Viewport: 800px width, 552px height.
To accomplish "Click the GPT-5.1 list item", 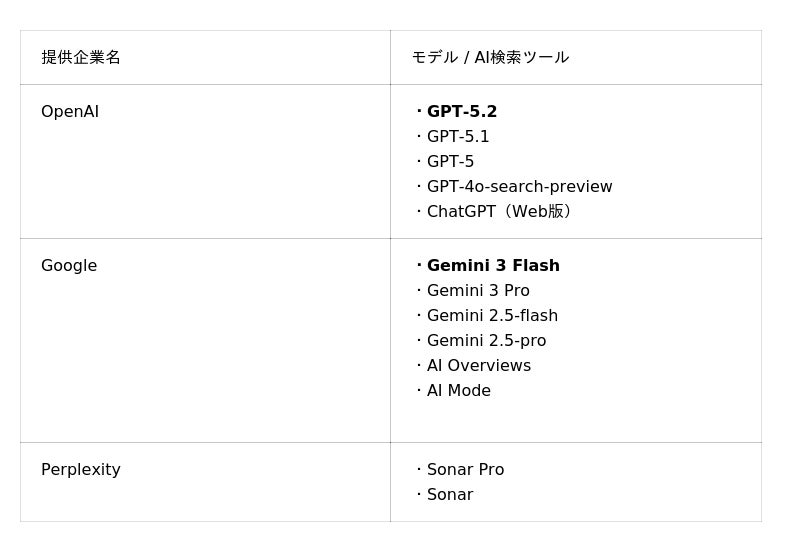I will 458,137.
